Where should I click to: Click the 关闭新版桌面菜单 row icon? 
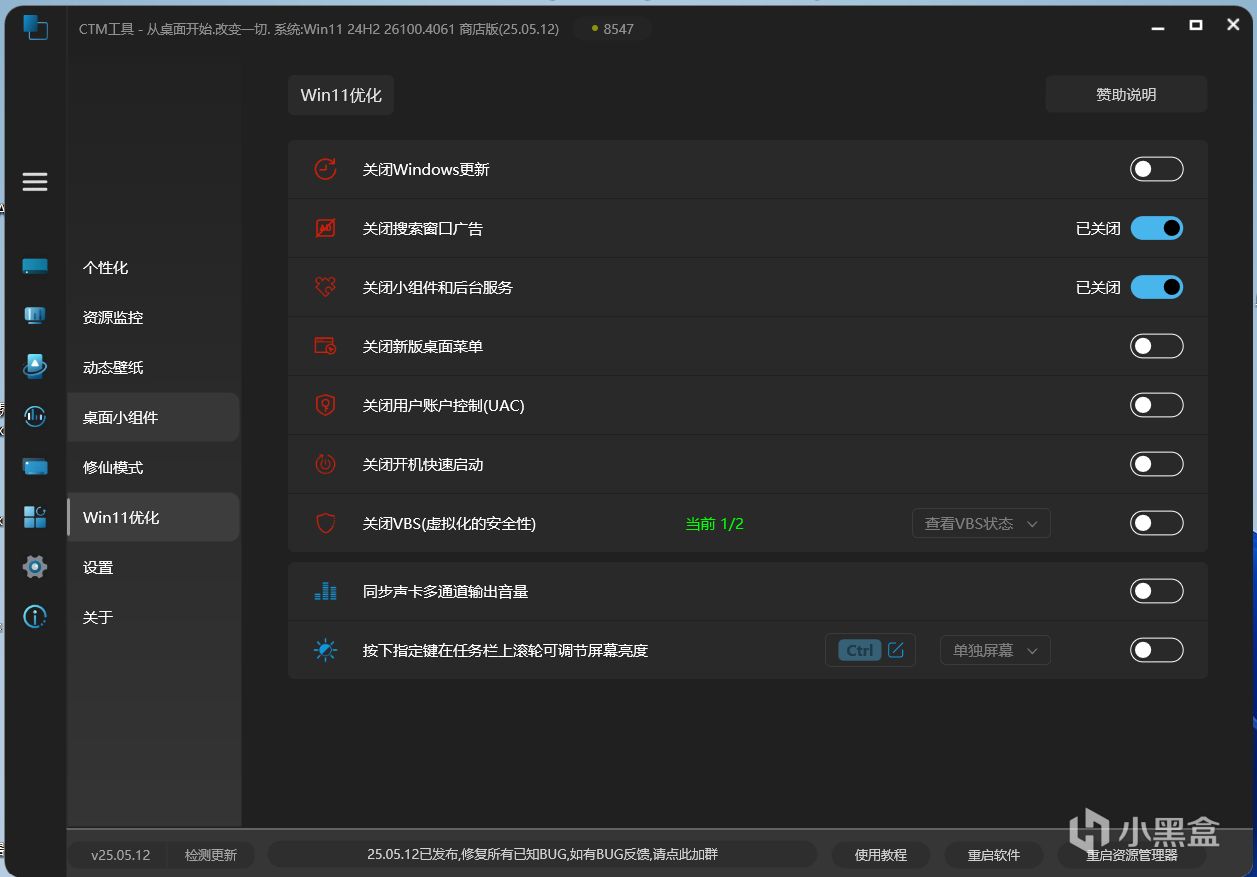click(325, 346)
